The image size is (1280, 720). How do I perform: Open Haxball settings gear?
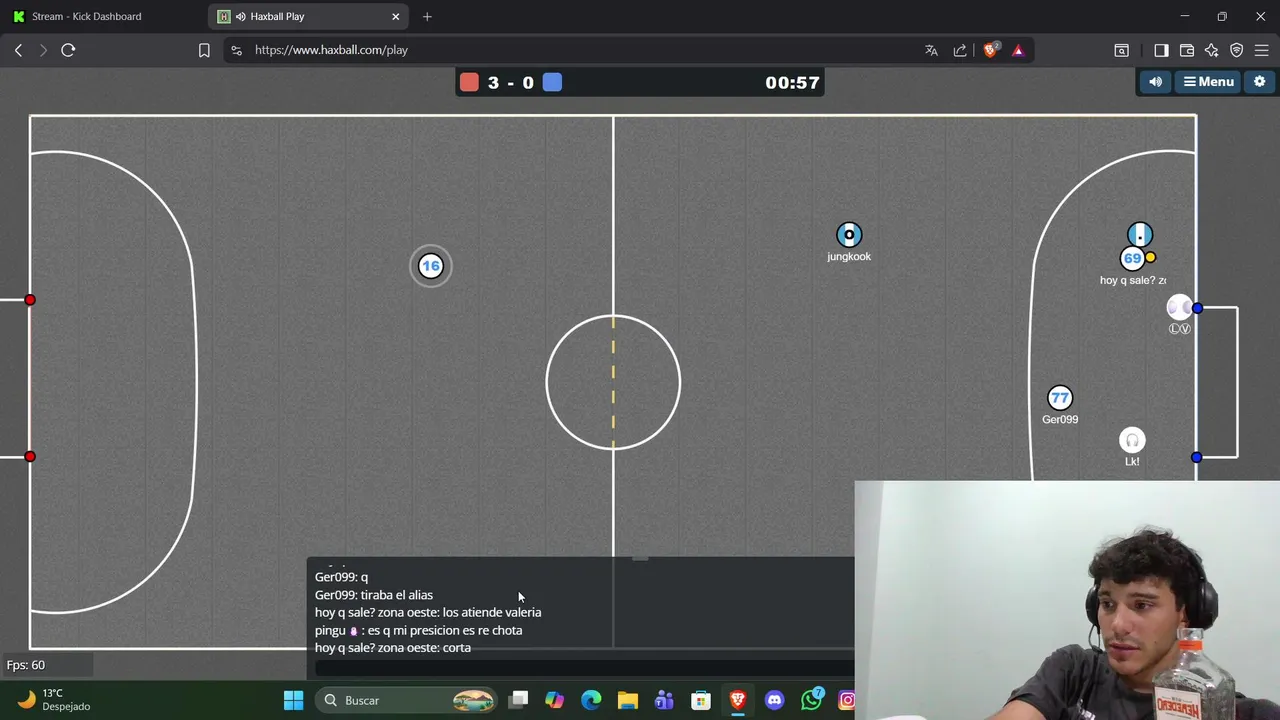click(x=1259, y=82)
